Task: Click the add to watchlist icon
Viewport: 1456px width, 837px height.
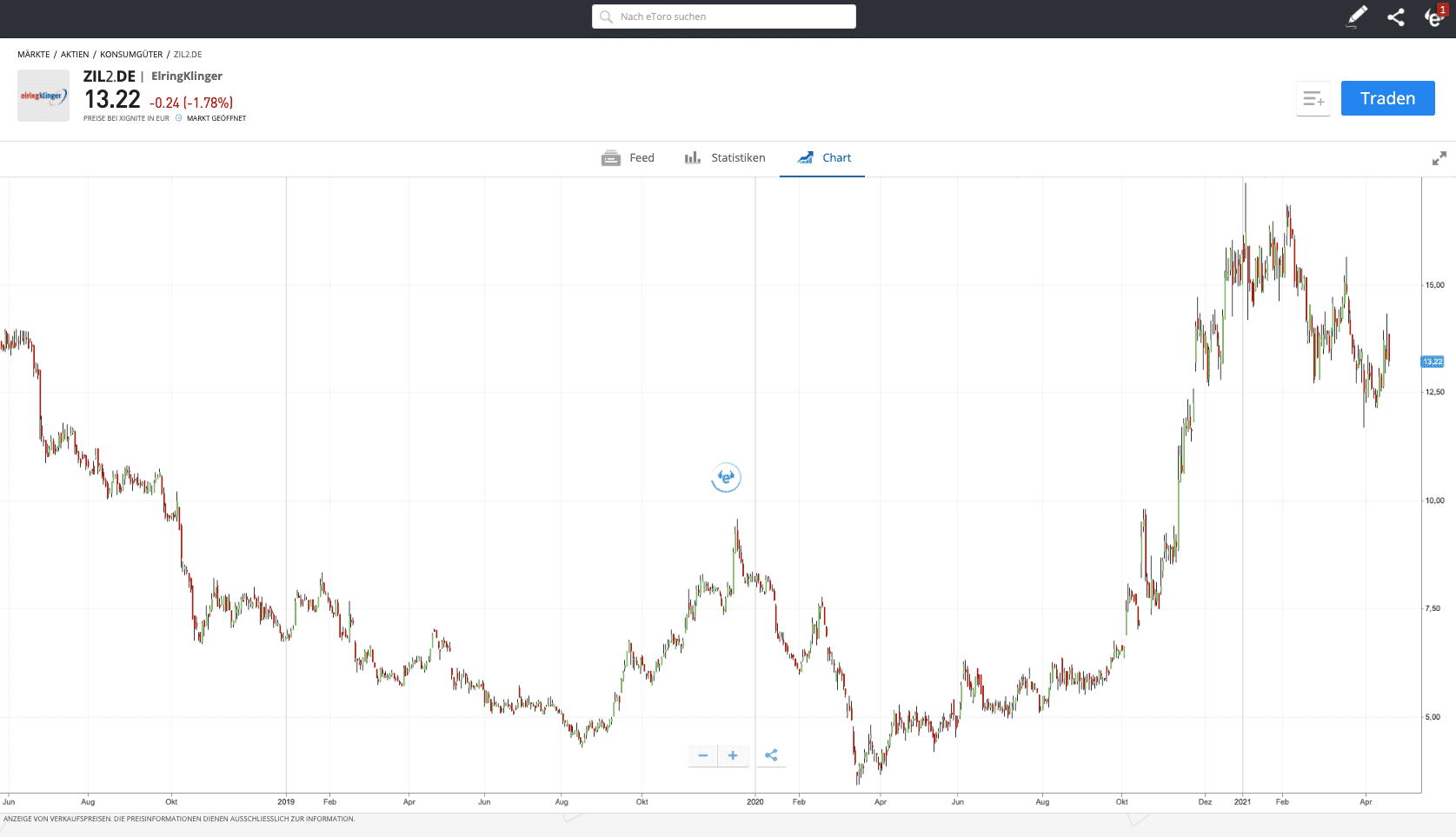Action: (x=1313, y=99)
